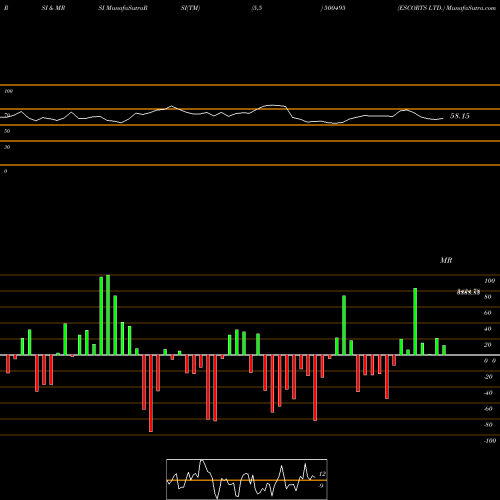Click the '(ESCORTS LTD.) MunafaSutra.com' header text
The width and height of the screenshot is (500, 500).
point(447,8)
